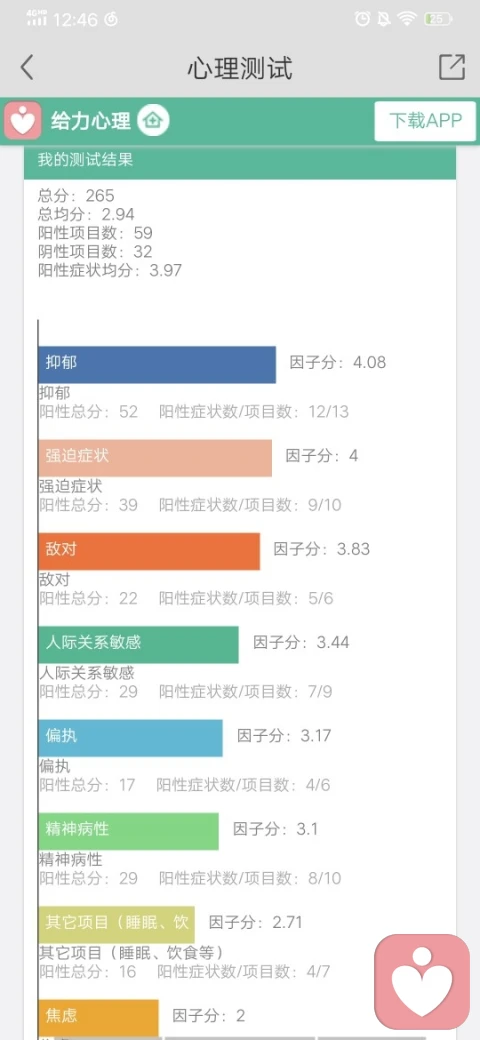Open the green home icon

[154, 121]
